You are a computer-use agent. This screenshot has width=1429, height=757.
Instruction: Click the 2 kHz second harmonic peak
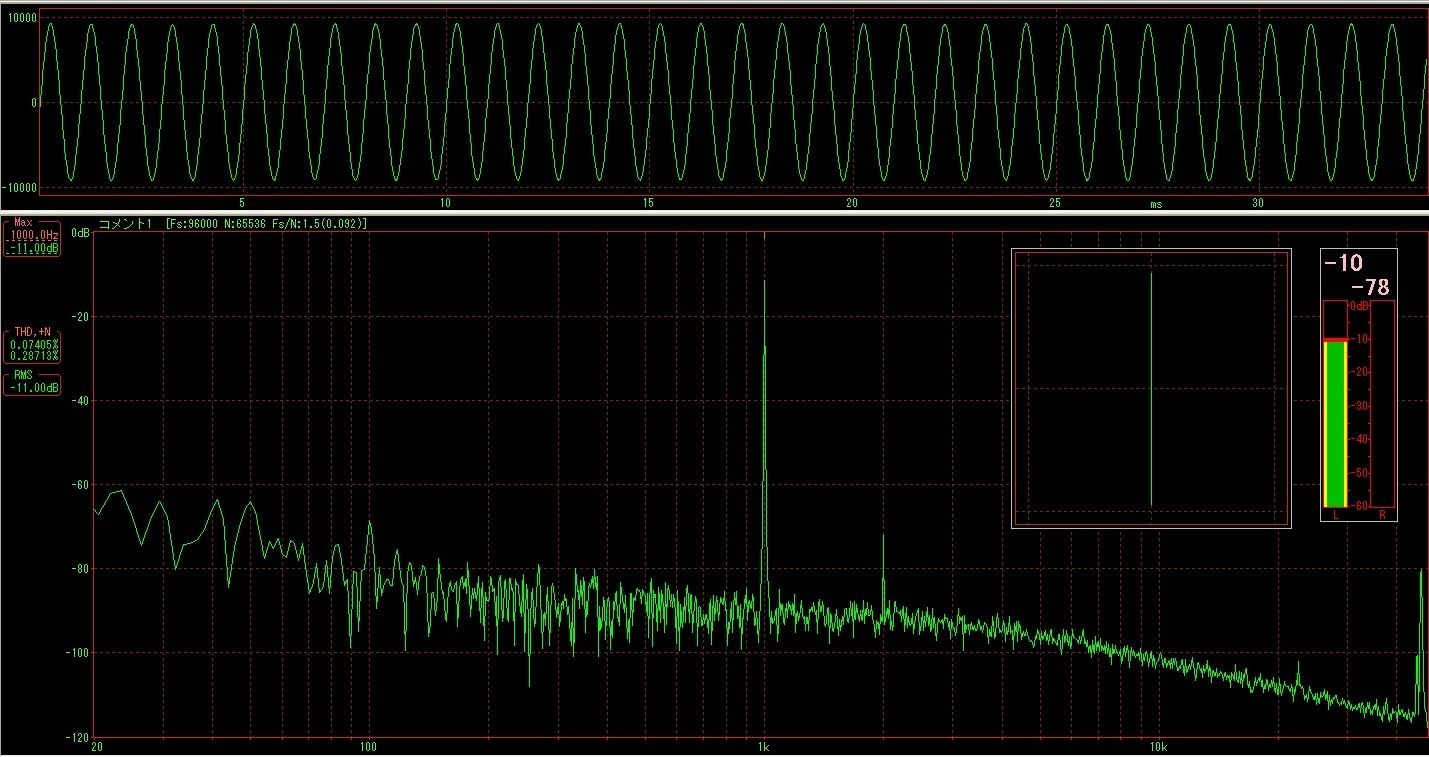tap(883, 536)
